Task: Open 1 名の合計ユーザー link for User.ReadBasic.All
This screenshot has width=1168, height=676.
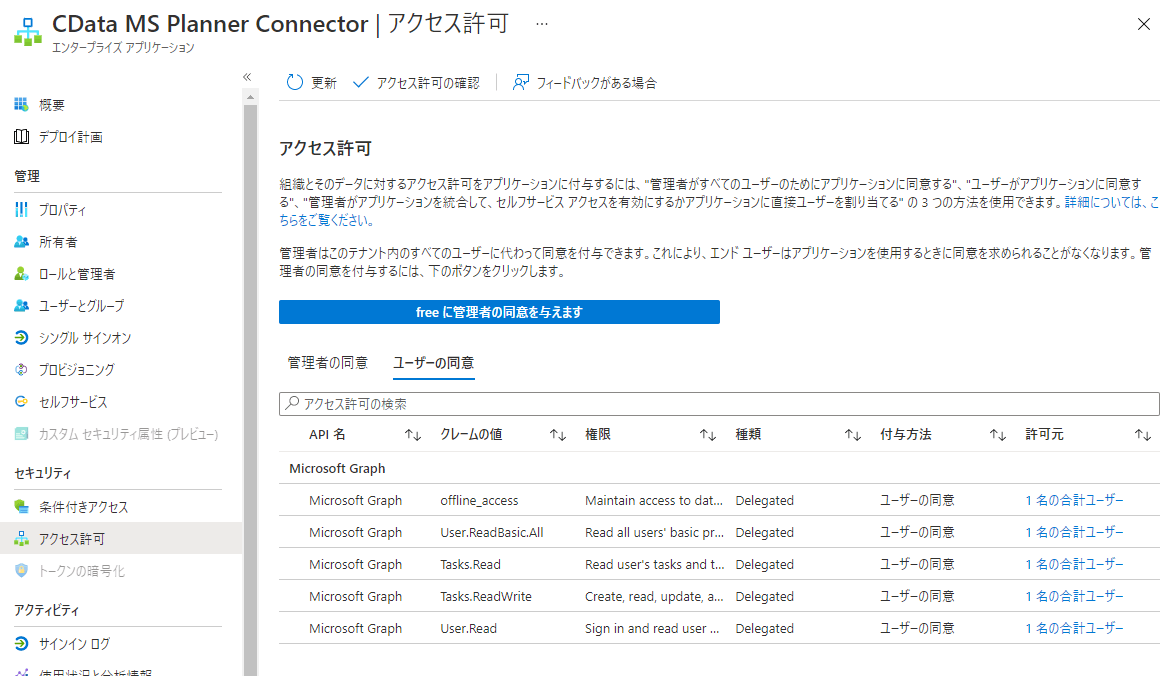Action: [x=1074, y=532]
